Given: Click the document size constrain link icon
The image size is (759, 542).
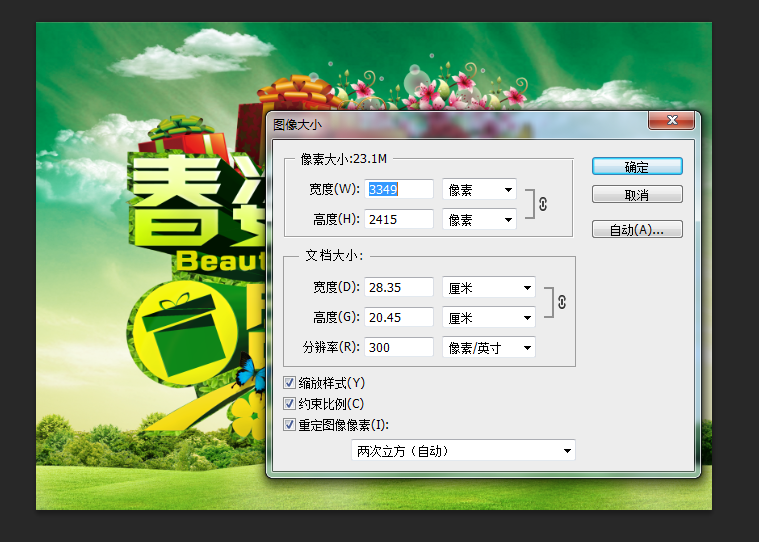Looking at the screenshot, I should pos(562,302).
